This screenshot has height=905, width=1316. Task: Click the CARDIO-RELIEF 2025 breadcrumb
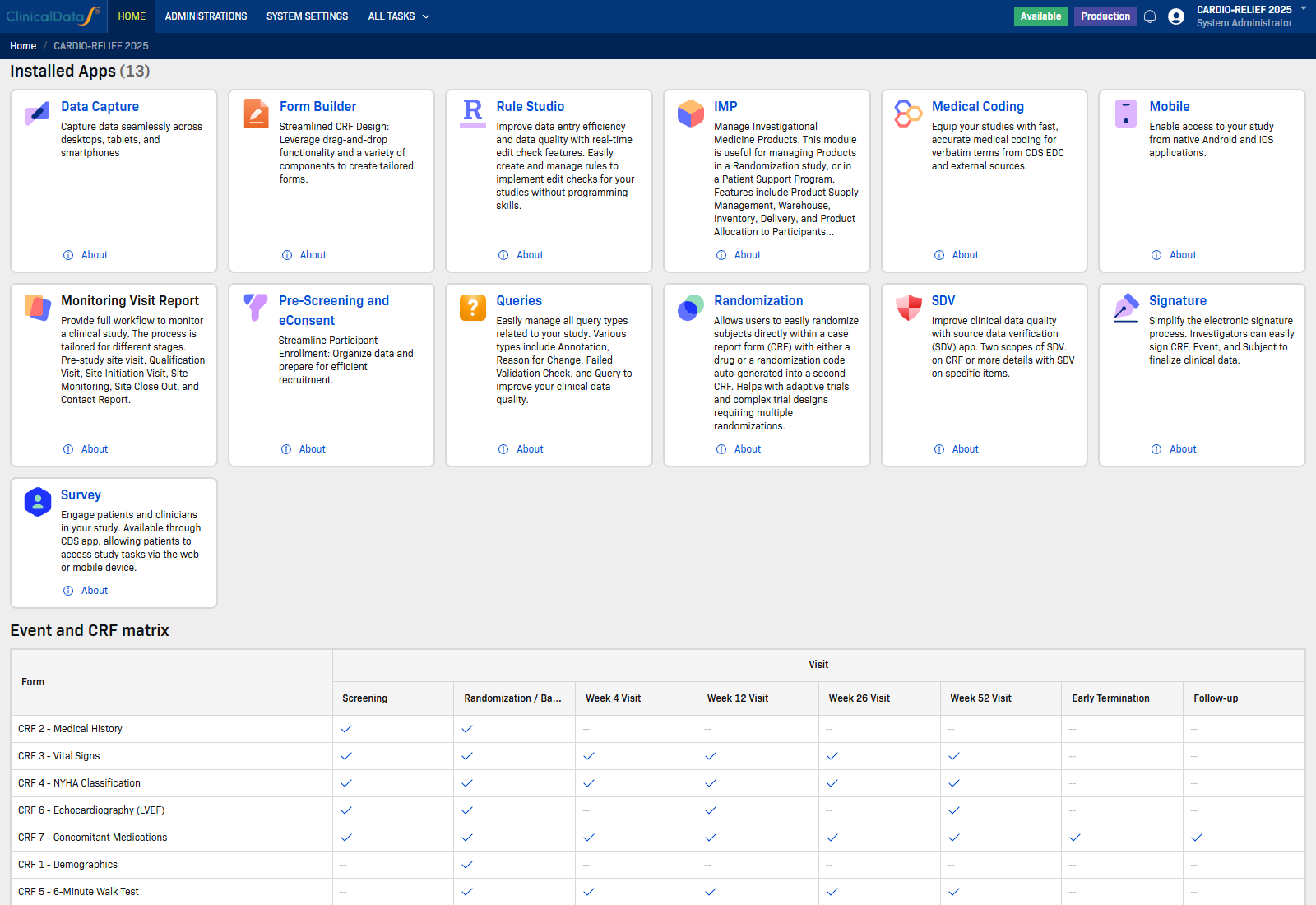point(101,46)
